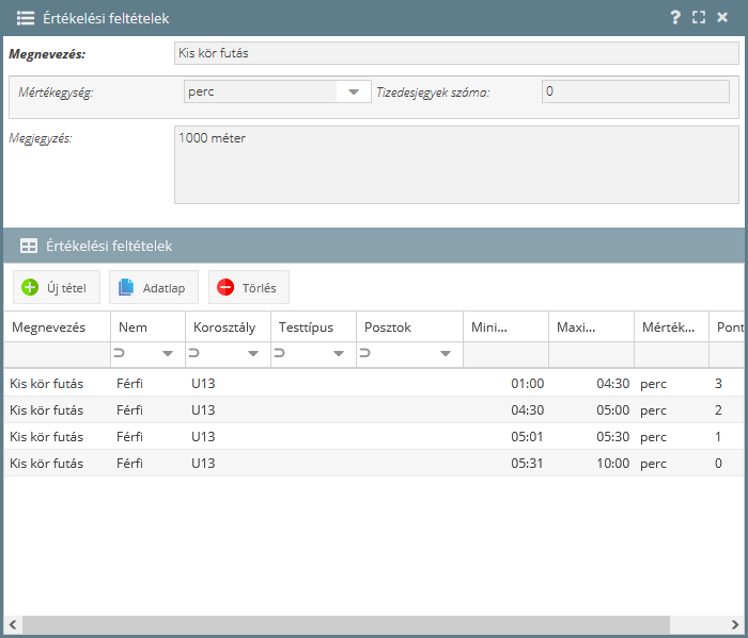Open the Mértékegység perc dropdown
This screenshot has width=748, height=638.
[353, 92]
